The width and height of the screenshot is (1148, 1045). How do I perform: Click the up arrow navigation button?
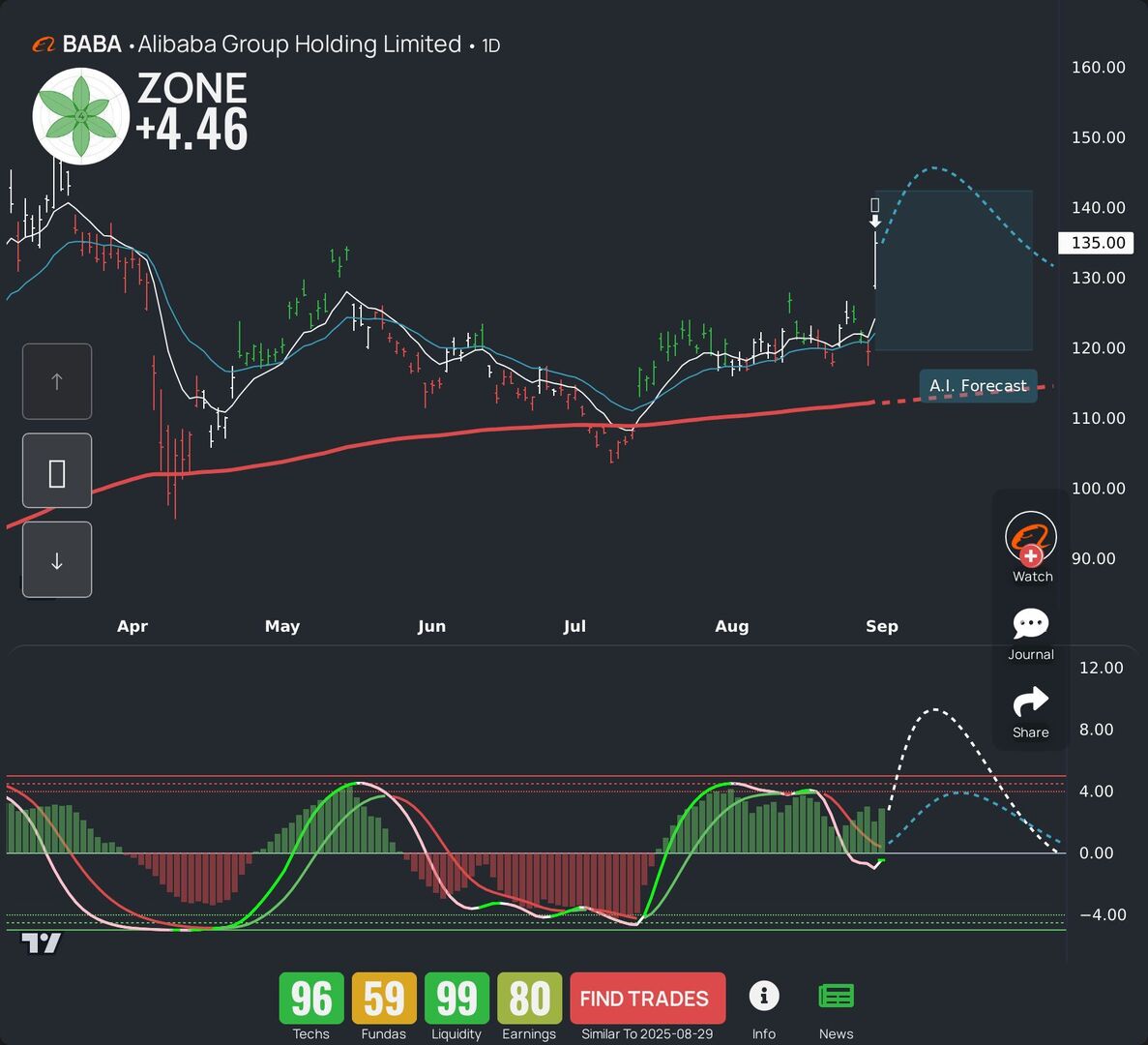57,381
